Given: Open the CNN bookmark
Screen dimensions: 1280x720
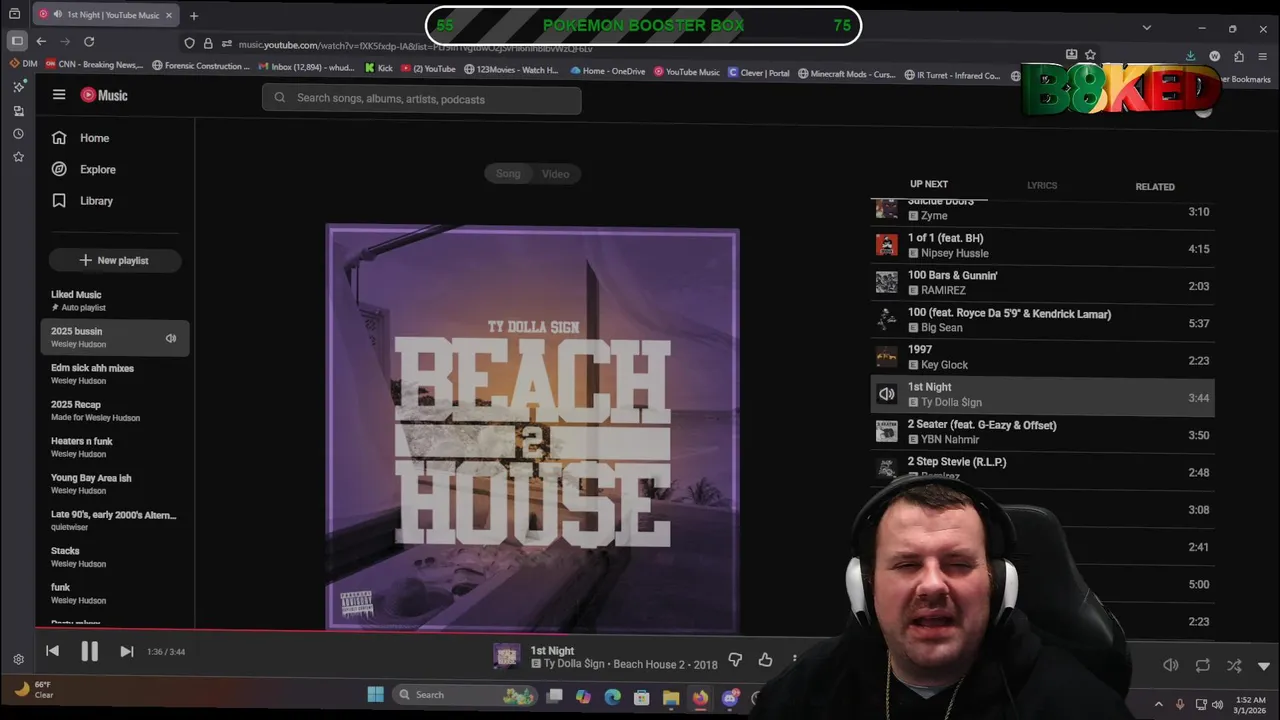Looking at the screenshot, I should (92, 66).
